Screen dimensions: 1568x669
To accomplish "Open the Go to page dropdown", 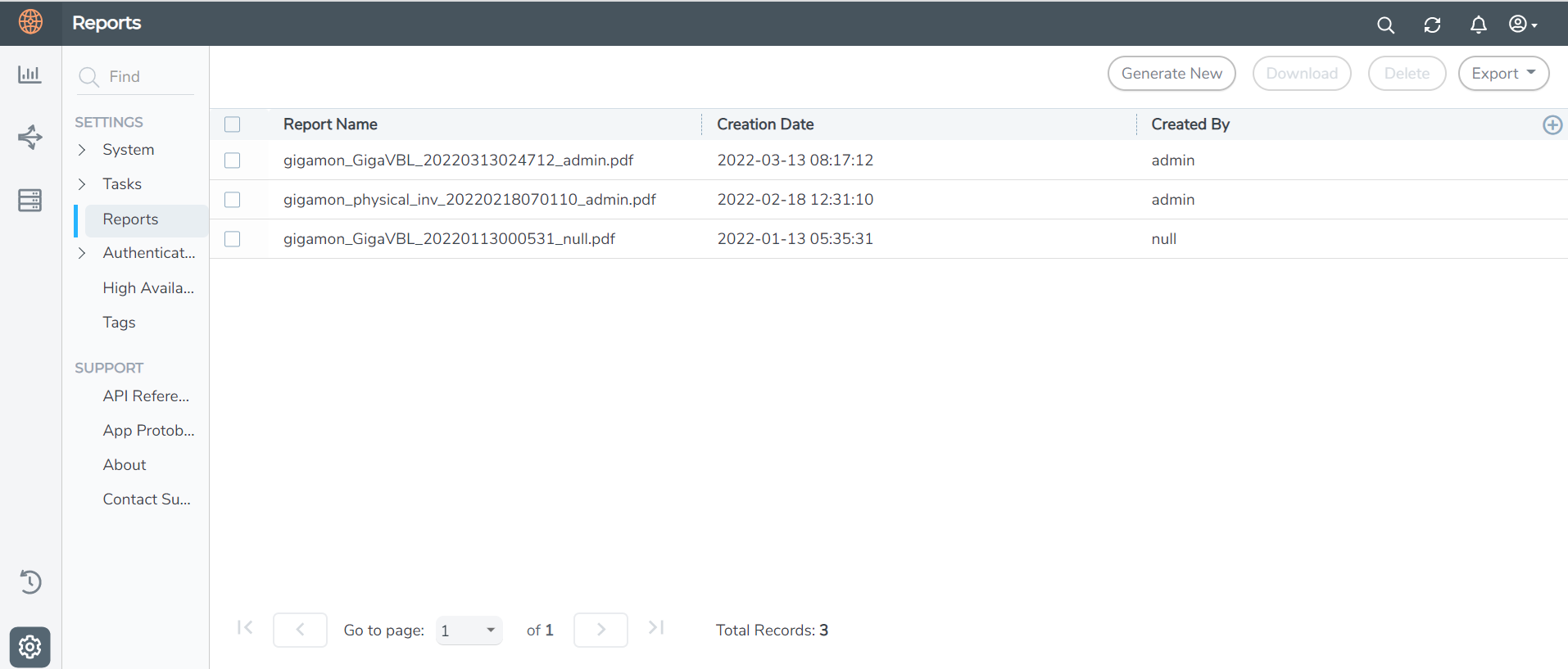I will pyautogui.click(x=469, y=631).
